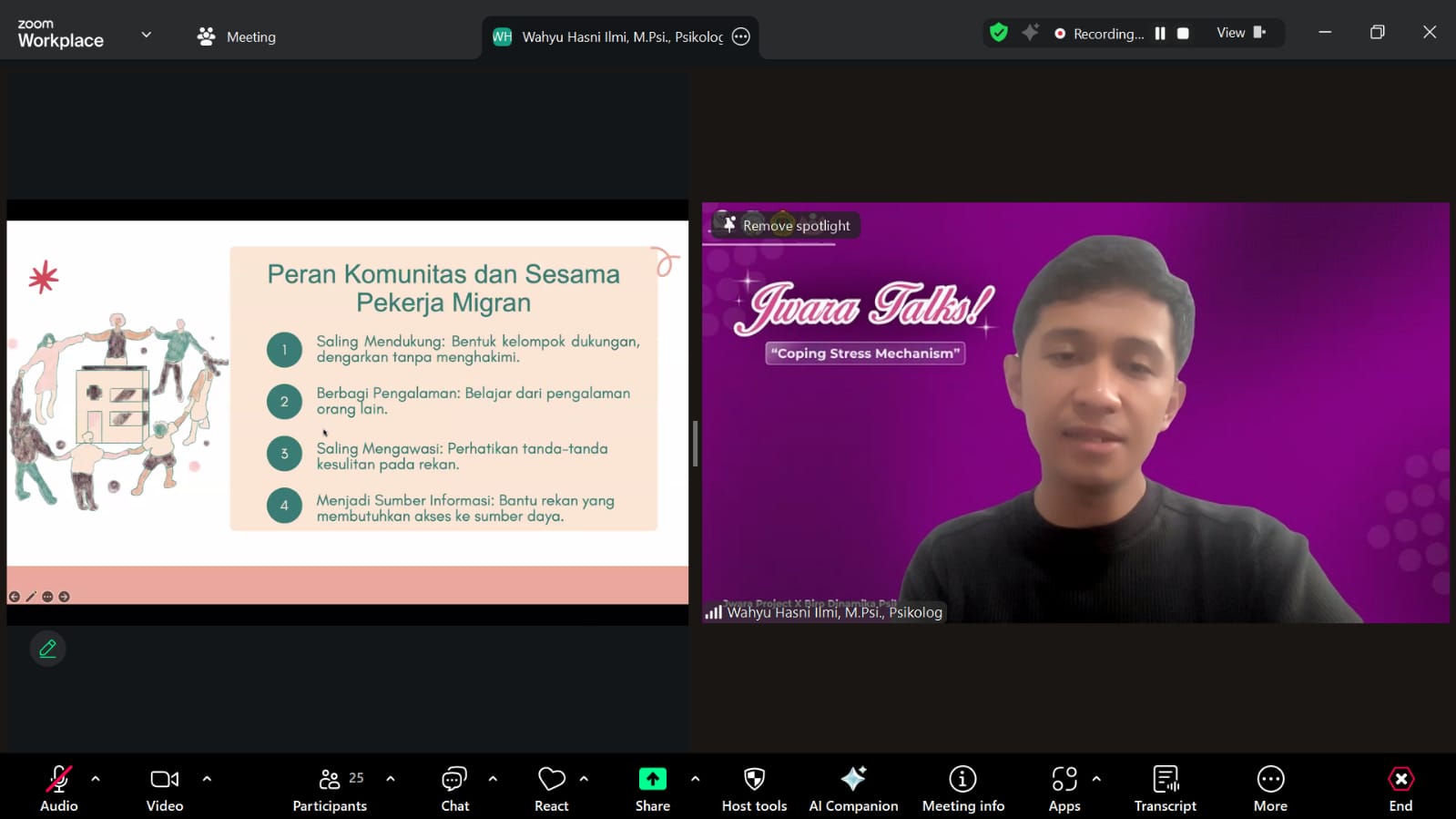
Task: Click Remove spotlight on the speaker video
Action: 787,226
